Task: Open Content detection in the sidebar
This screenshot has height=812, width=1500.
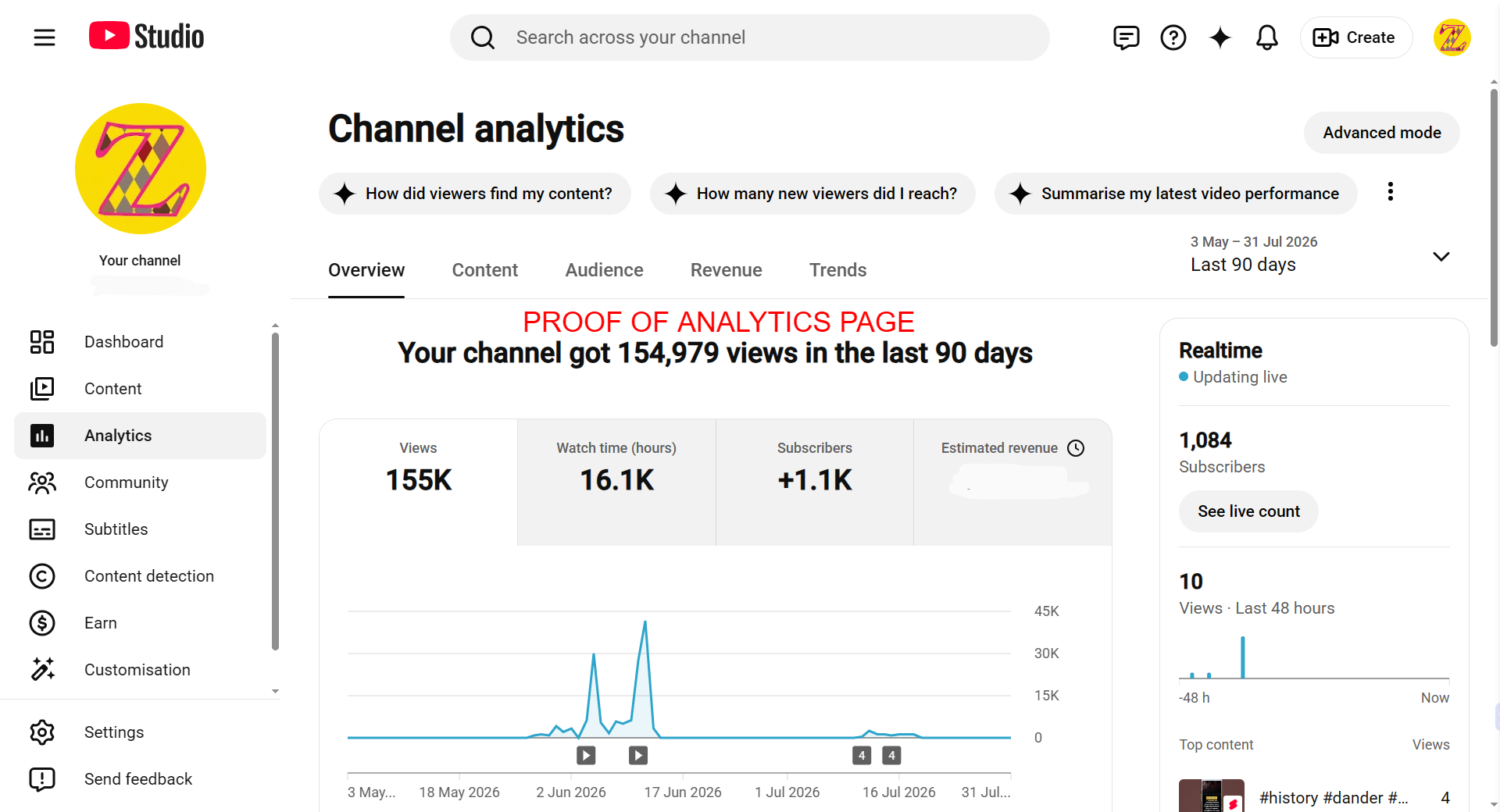Action: click(141, 576)
